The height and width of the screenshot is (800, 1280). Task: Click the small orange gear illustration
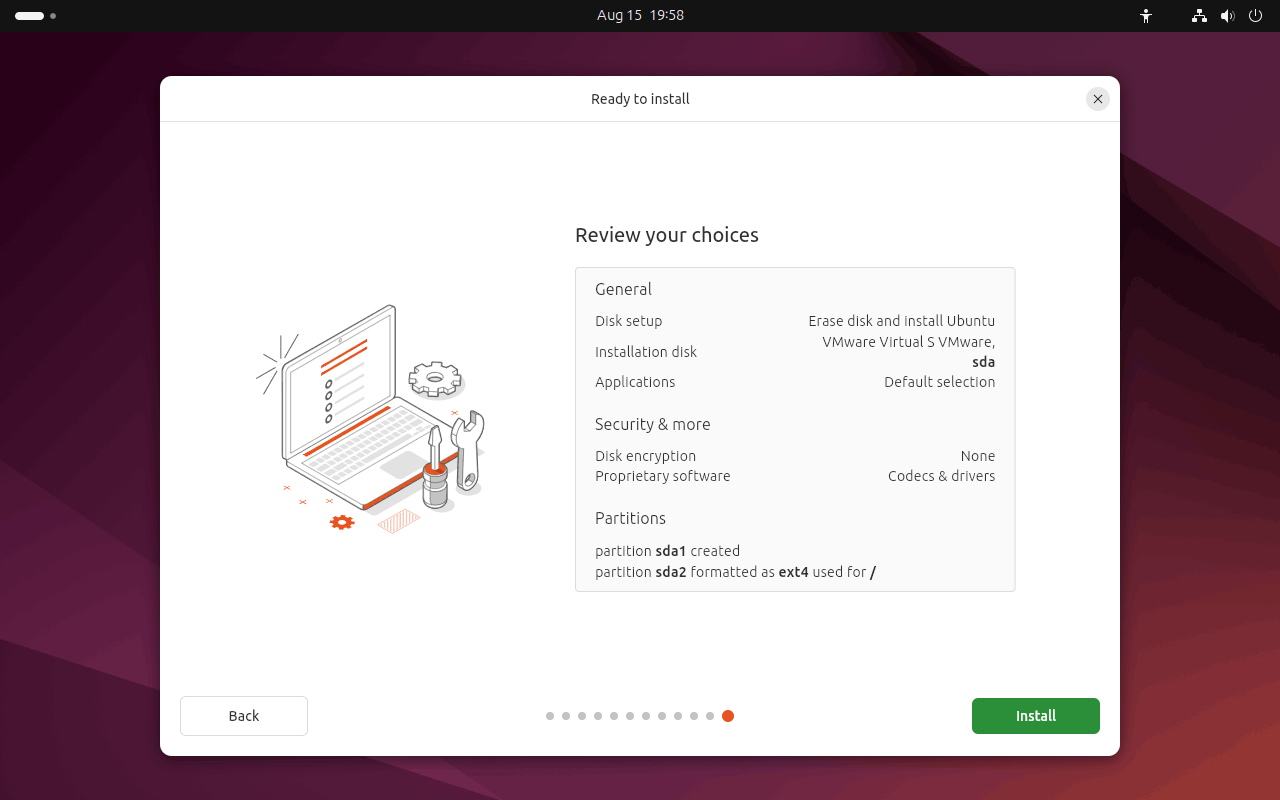click(342, 522)
